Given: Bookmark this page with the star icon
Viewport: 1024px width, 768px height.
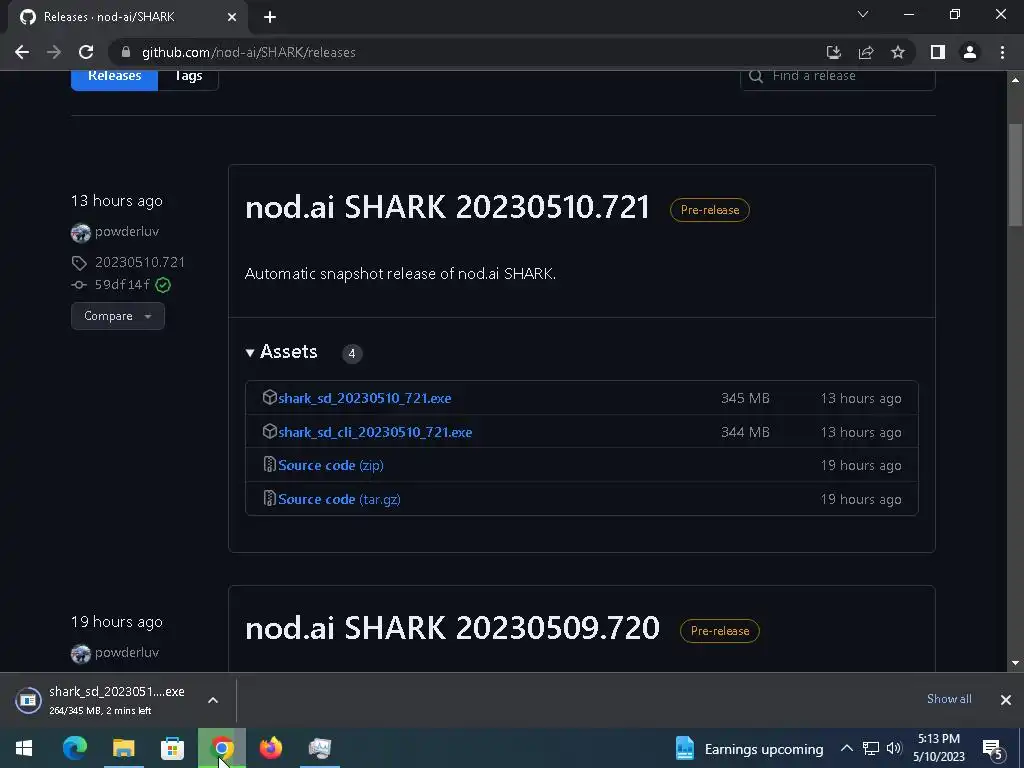Looking at the screenshot, I should click(x=898, y=52).
